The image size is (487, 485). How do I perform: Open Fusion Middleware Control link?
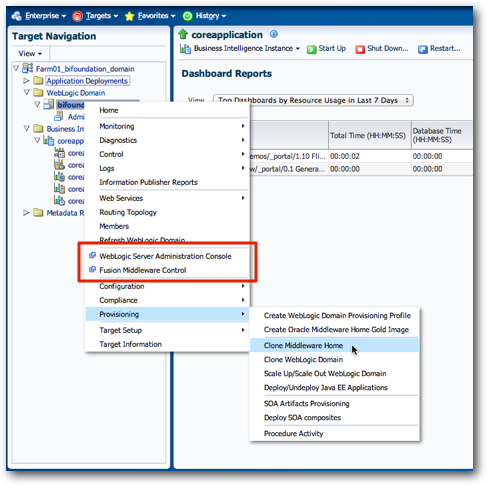point(167,270)
